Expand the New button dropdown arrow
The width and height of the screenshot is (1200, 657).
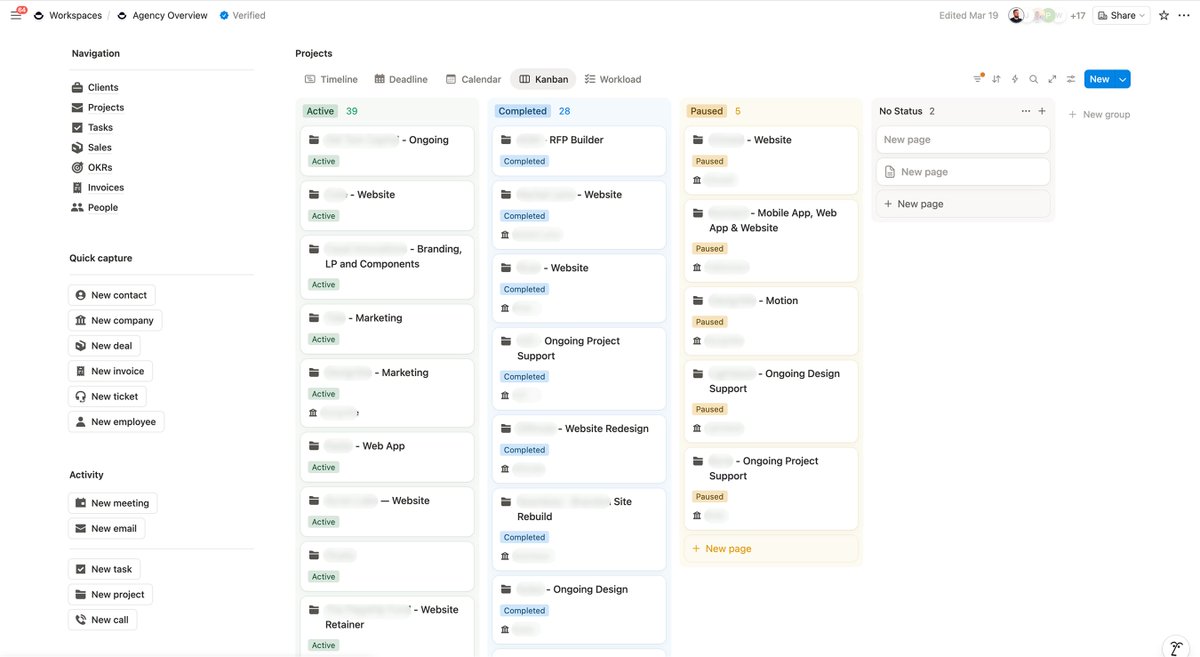click(x=1123, y=79)
